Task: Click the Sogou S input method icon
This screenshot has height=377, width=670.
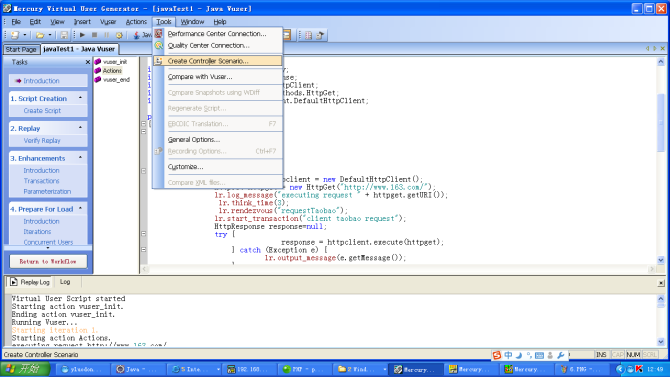Action: click(497, 355)
